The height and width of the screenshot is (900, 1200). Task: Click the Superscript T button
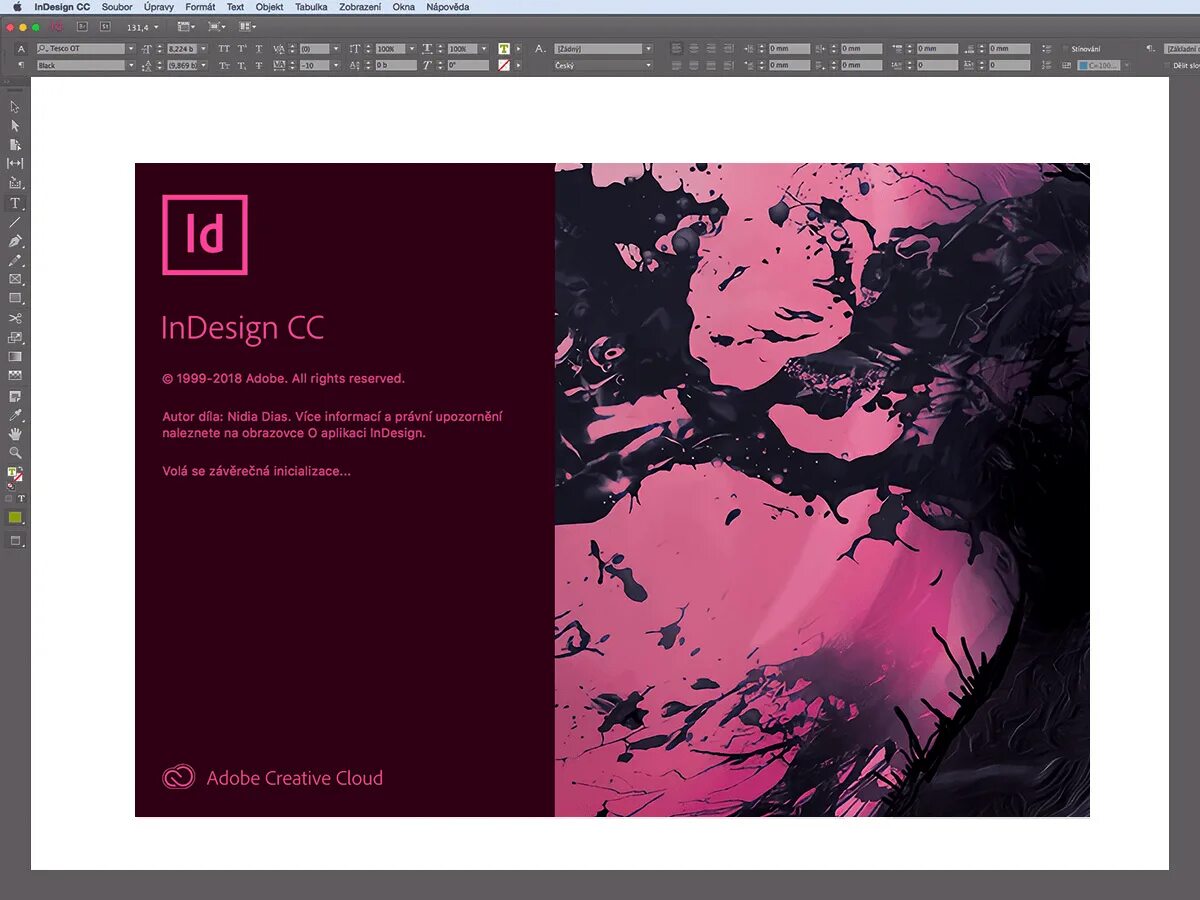point(241,49)
